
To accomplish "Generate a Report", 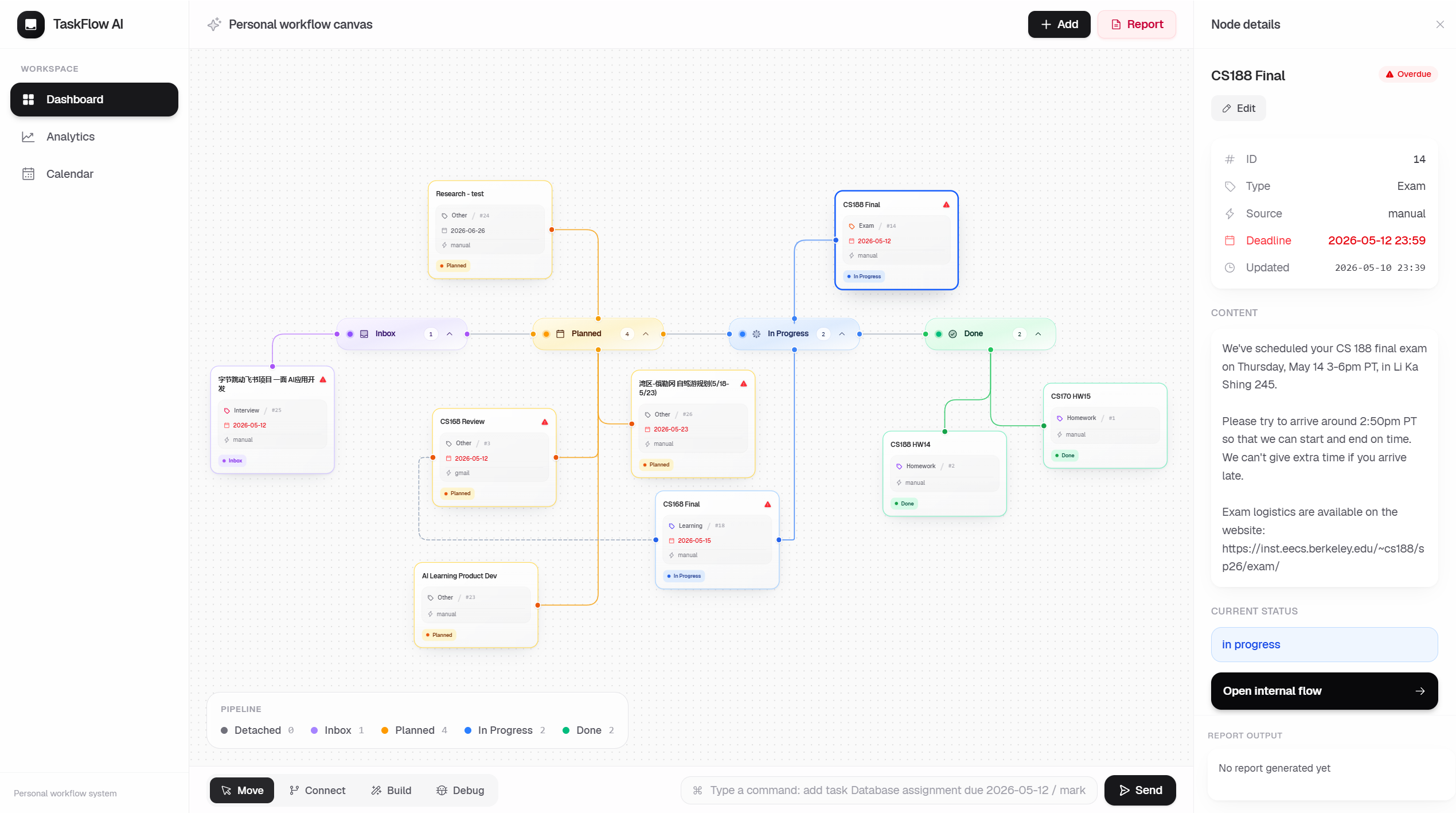I will tap(1137, 24).
